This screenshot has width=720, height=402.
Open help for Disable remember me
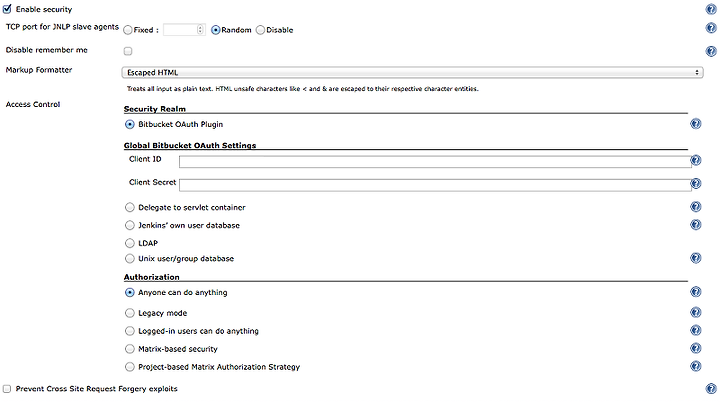[711, 51]
